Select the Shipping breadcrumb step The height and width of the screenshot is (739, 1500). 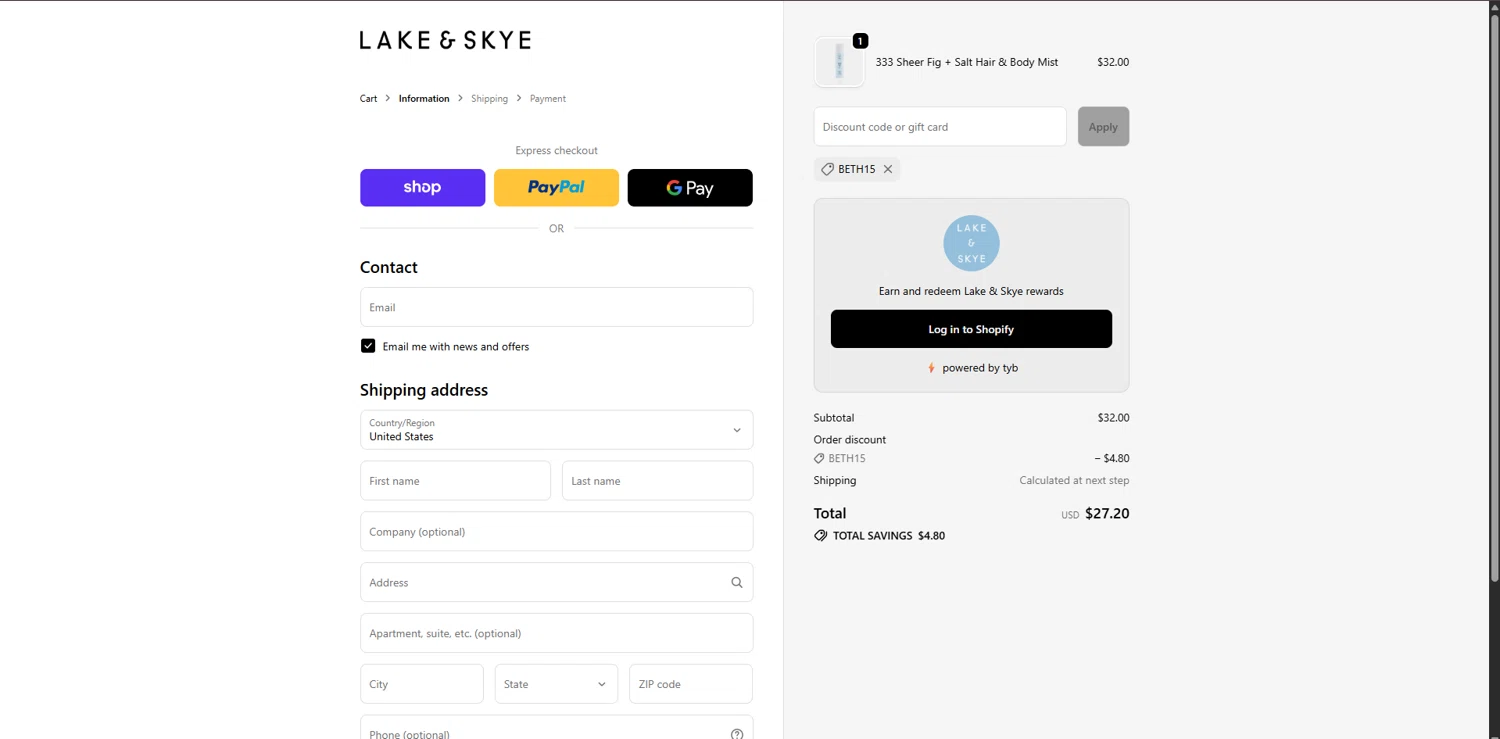tap(489, 99)
